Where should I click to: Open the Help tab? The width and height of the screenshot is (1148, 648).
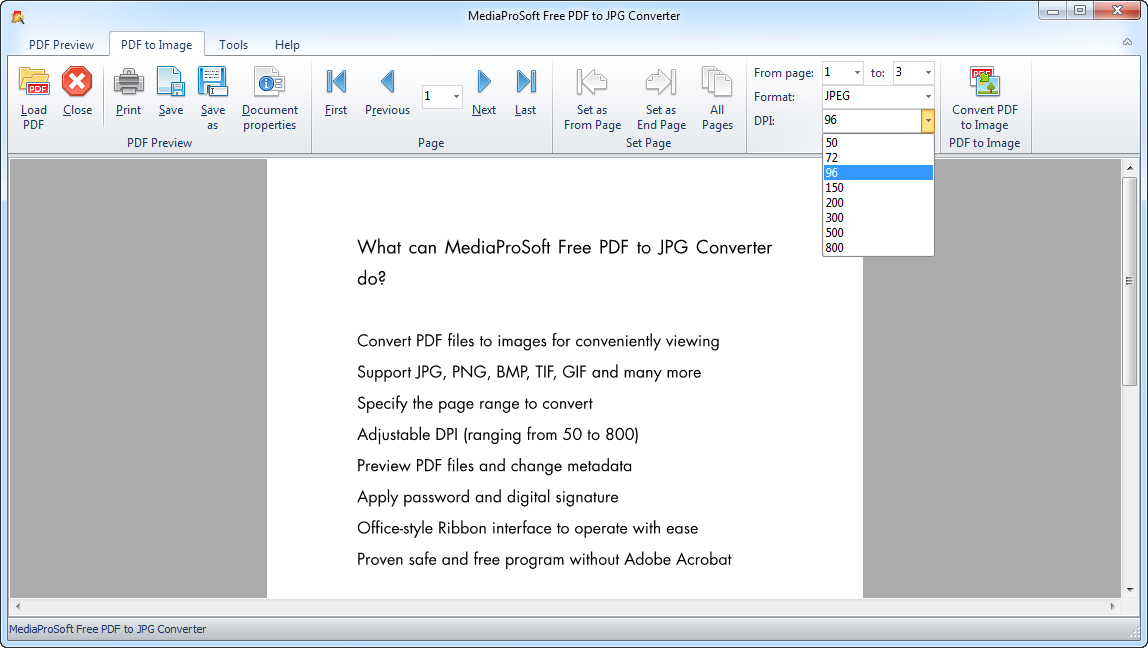(x=287, y=45)
